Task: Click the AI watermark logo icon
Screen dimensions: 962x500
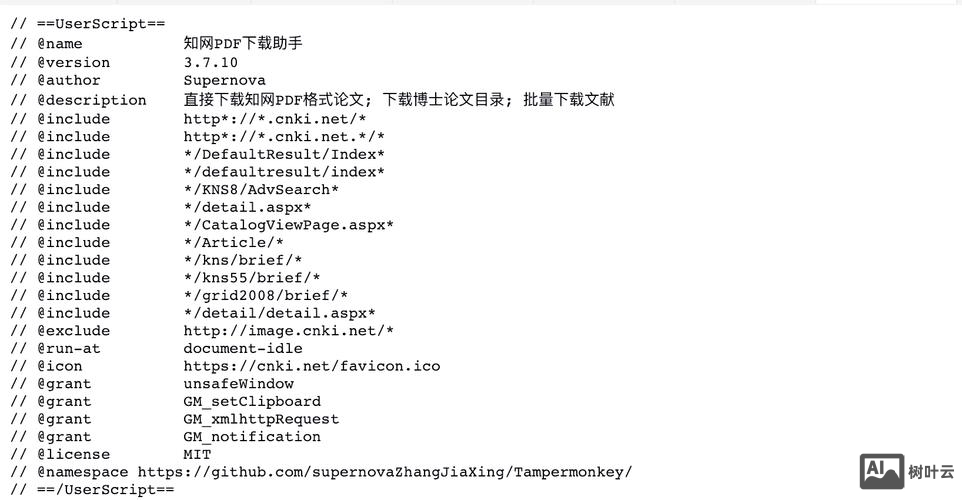Action: [x=882, y=471]
